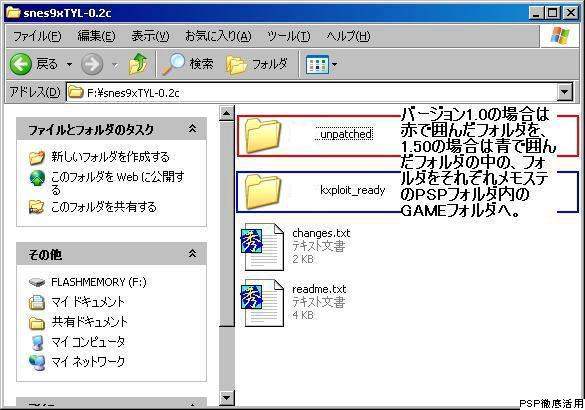Viewport: 585px width, 410px height.
Task: Open the ファイル(F) menu
Action: point(37,36)
